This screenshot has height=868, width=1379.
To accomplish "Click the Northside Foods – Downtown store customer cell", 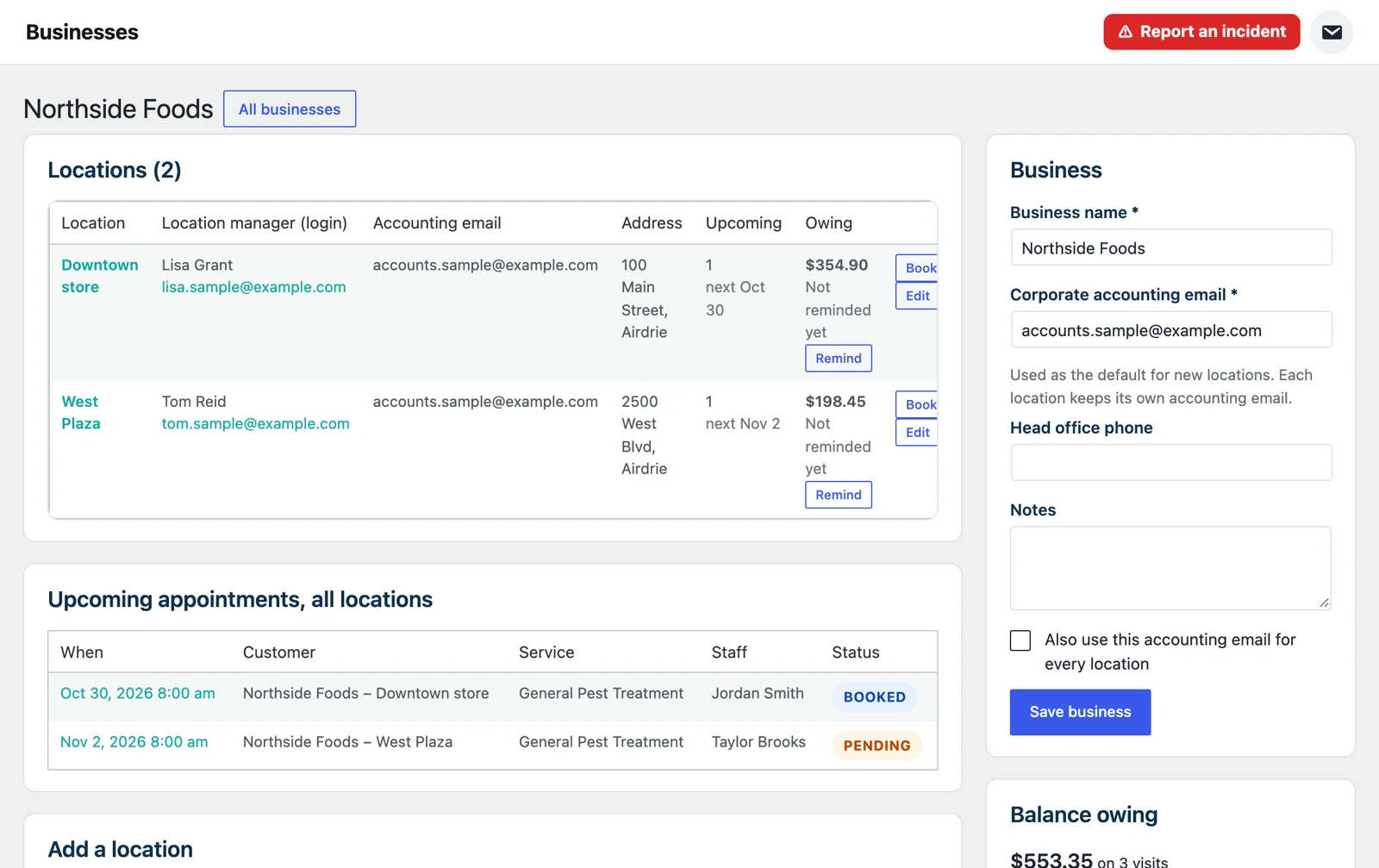I will coord(365,694).
